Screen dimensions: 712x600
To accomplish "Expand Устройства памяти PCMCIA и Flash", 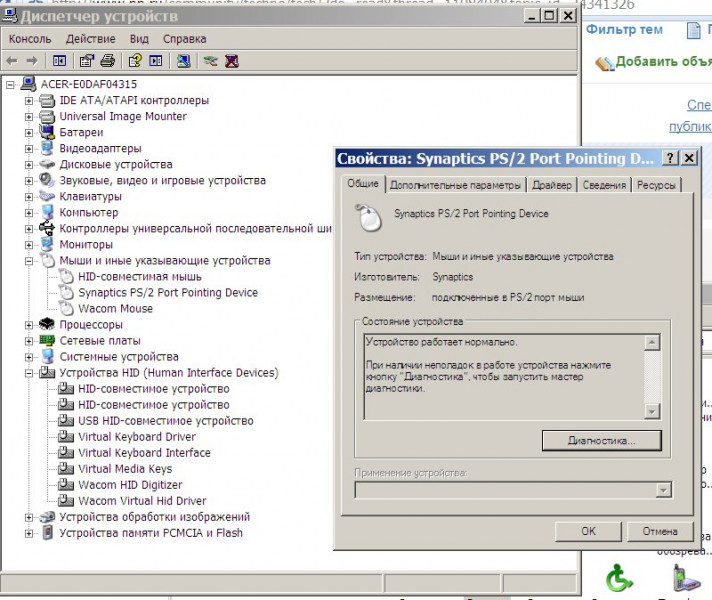I will click(x=29, y=533).
